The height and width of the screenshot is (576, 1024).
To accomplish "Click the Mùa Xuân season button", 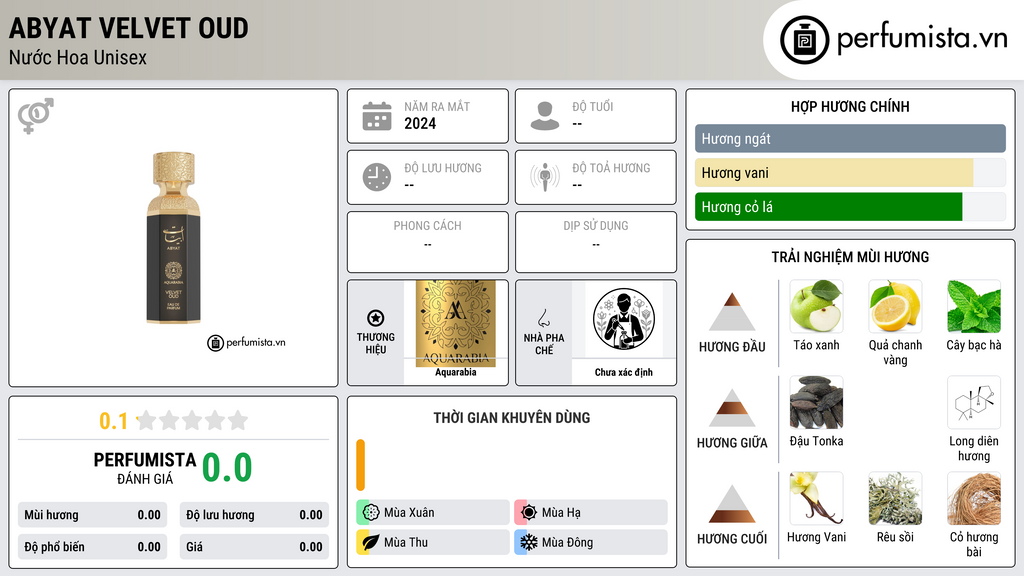I will 433,513.
